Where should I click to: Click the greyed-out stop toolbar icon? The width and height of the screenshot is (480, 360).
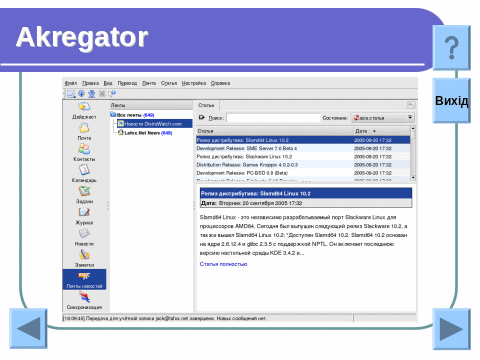click(102, 94)
